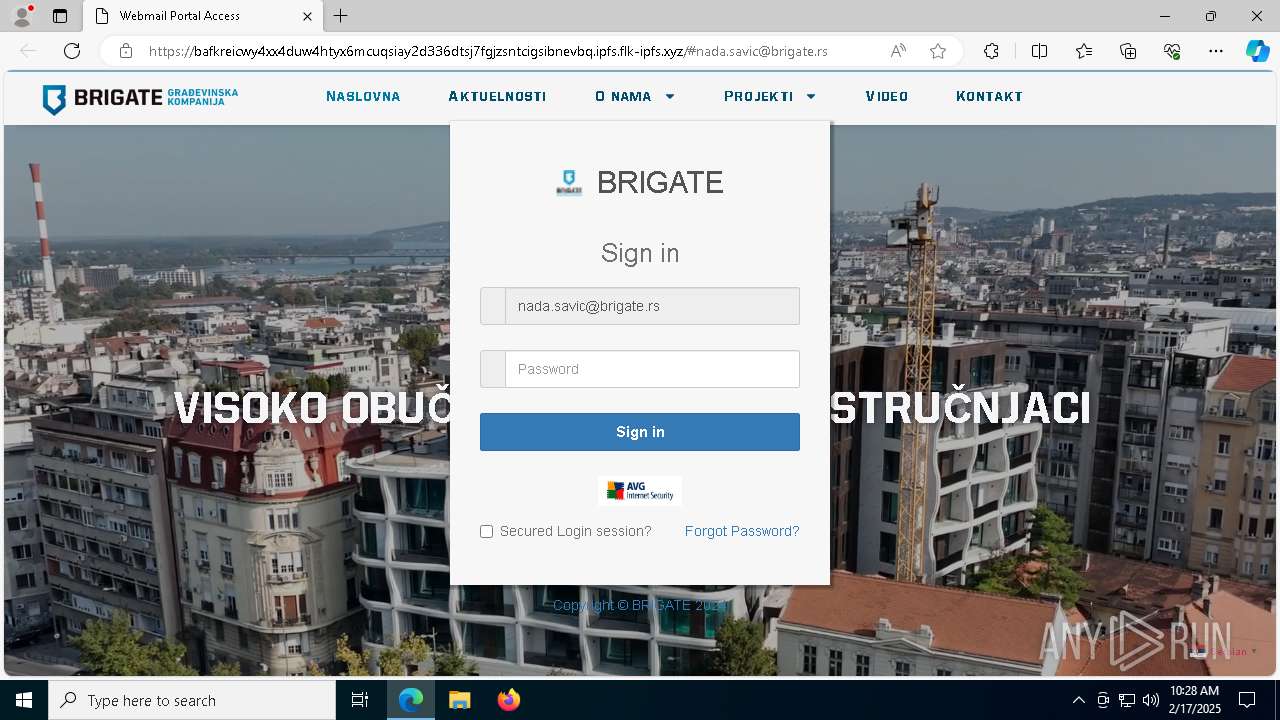This screenshot has height=720, width=1280.
Task: Open the browser profile icon
Action: [x=22, y=16]
